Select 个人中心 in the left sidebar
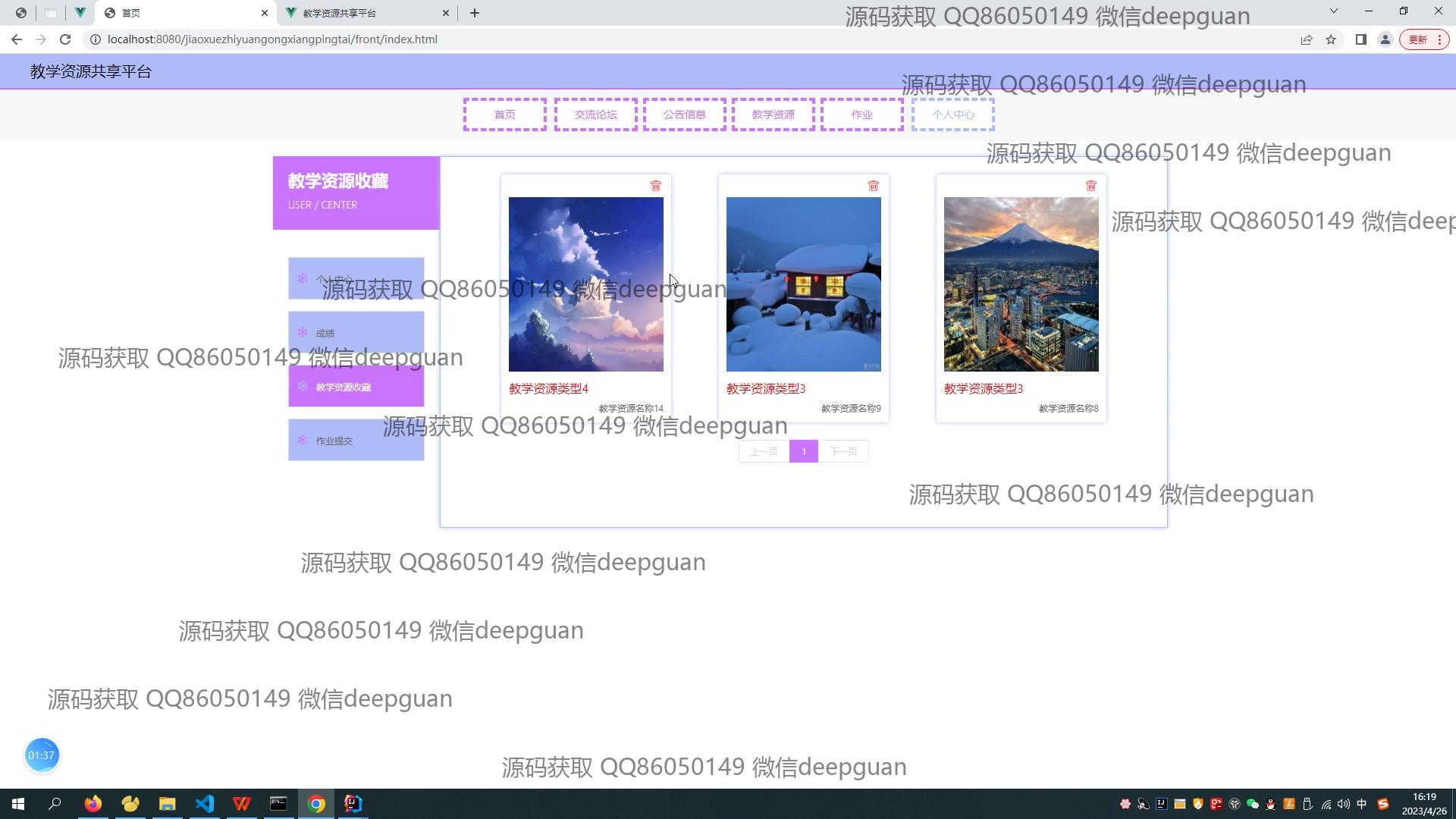Image resolution: width=1456 pixels, height=819 pixels. coord(356,278)
